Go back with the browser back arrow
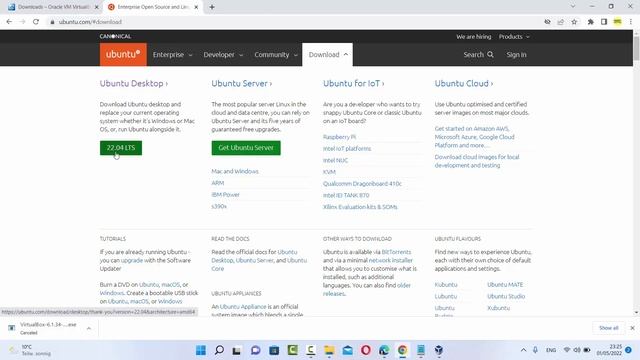The height and width of the screenshot is (360, 640). tap(9, 22)
